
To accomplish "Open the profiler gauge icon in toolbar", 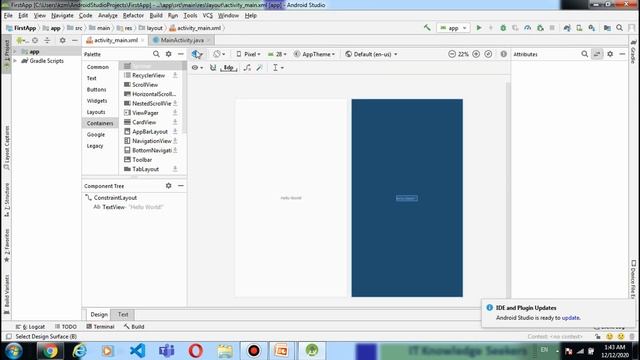I will click(x=527, y=28).
